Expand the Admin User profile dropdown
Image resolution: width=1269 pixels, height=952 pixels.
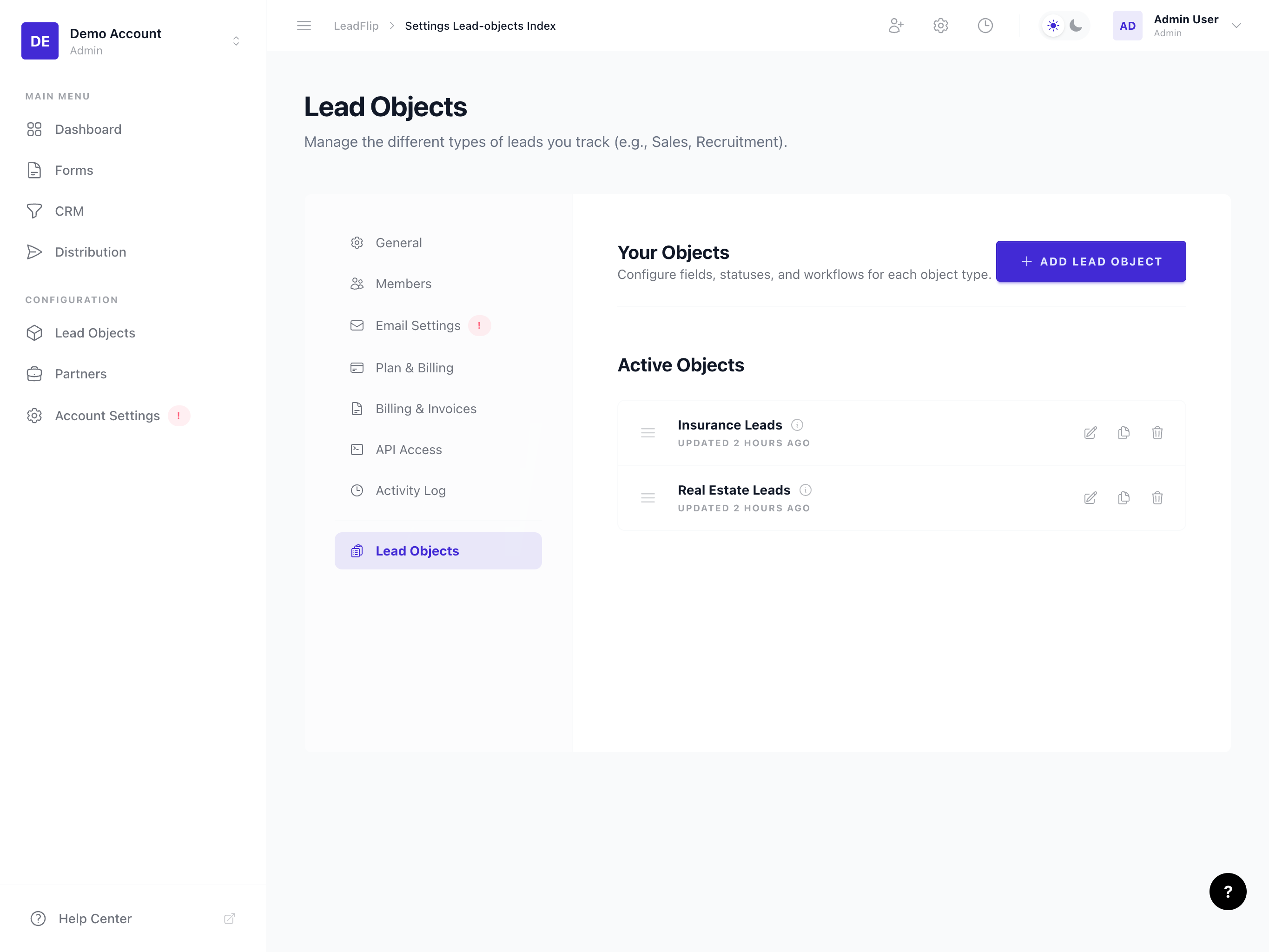point(1236,25)
